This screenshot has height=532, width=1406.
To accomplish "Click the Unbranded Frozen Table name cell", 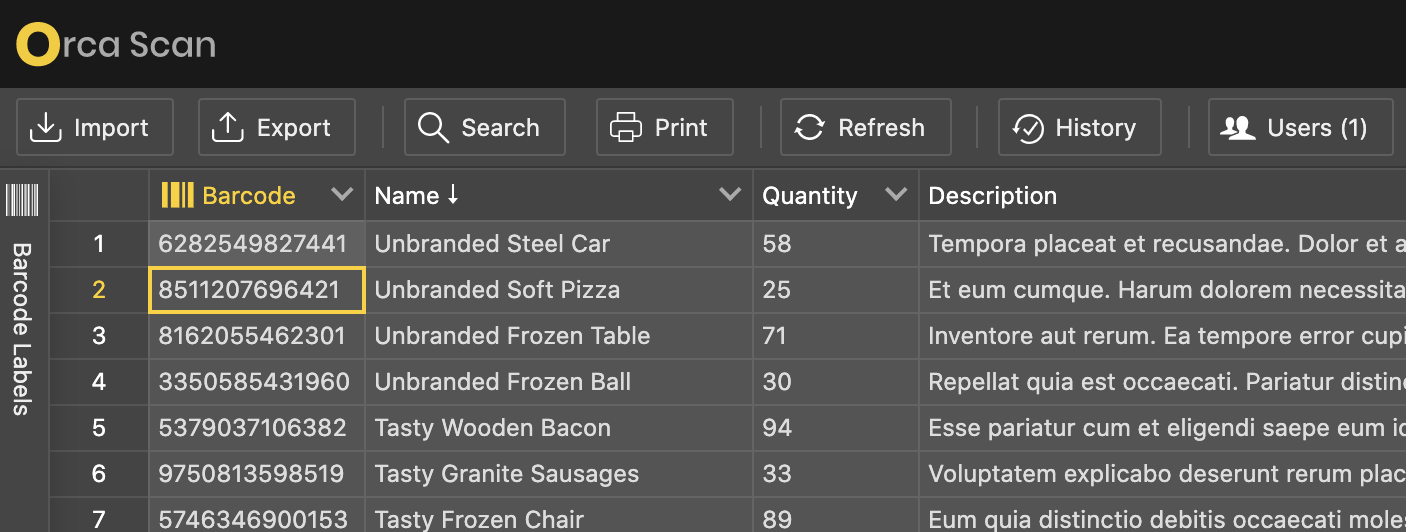I will pyautogui.click(x=512, y=336).
